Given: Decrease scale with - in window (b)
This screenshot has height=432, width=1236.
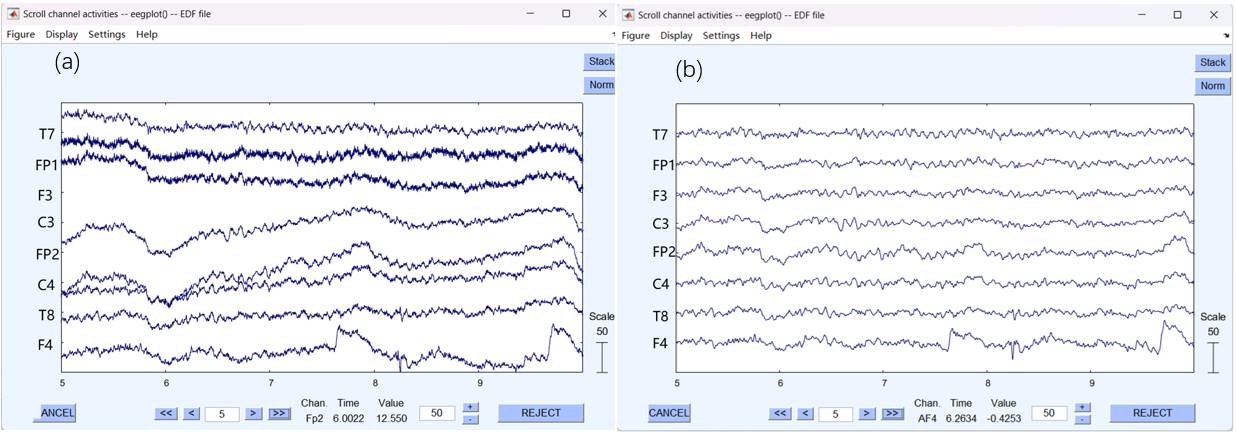Looking at the screenshot, I should click(x=1083, y=419).
